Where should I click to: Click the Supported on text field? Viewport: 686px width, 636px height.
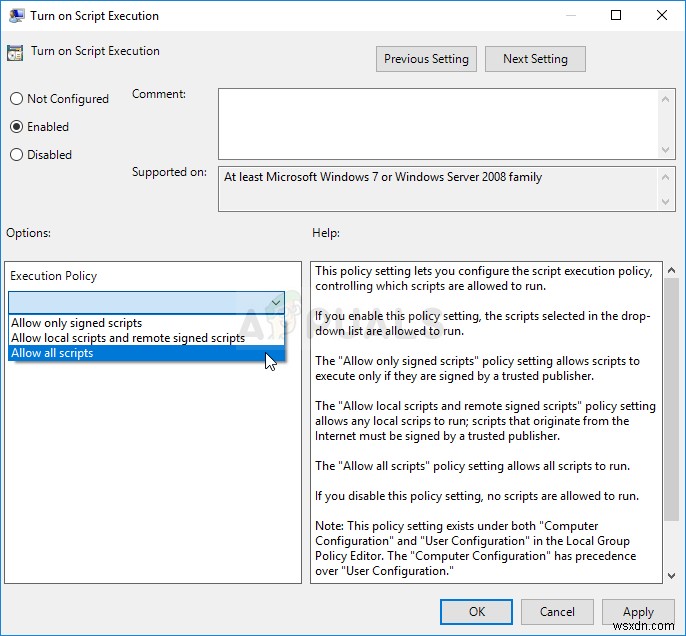(438, 189)
